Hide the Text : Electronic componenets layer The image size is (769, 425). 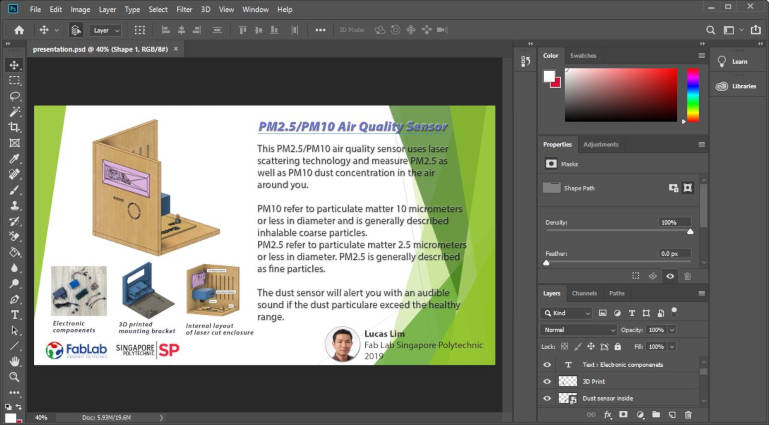click(547, 365)
